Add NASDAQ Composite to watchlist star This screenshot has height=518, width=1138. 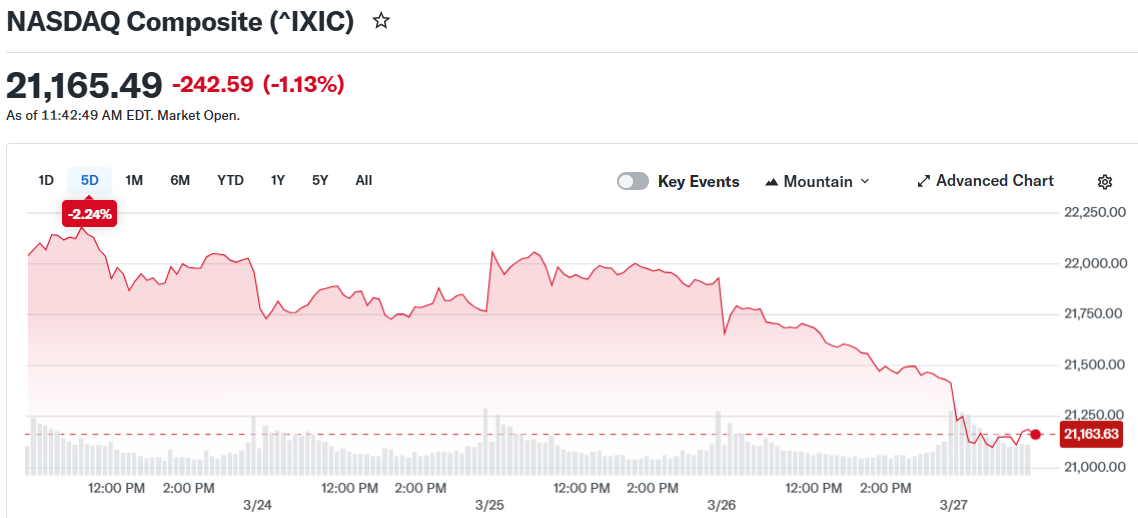[x=381, y=21]
